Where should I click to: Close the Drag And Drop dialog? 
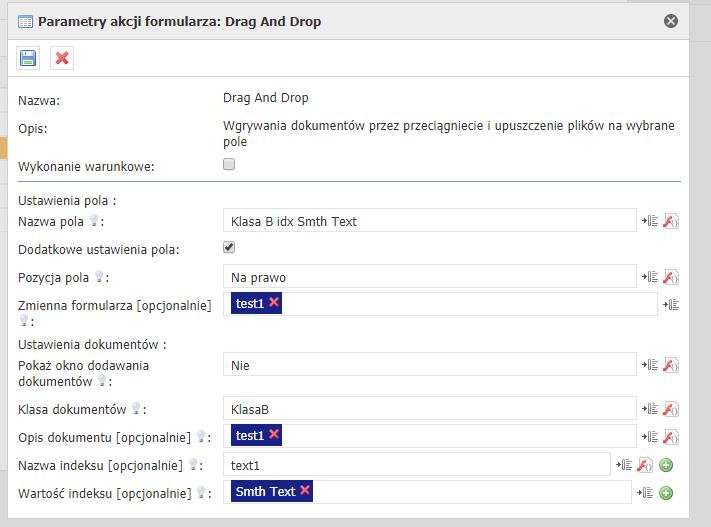tap(671, 21)
